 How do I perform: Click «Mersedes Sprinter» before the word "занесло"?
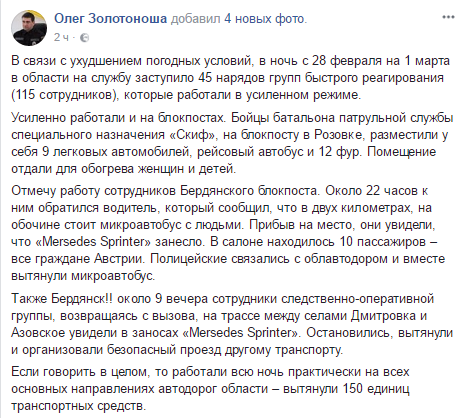(x=93, y=242)
